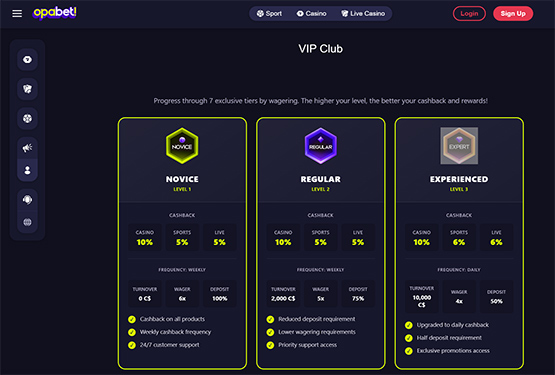The width and height of the screenshot is (555, 375).
Task: Click the Novice hexagon badge
Action: click(182, 146)
